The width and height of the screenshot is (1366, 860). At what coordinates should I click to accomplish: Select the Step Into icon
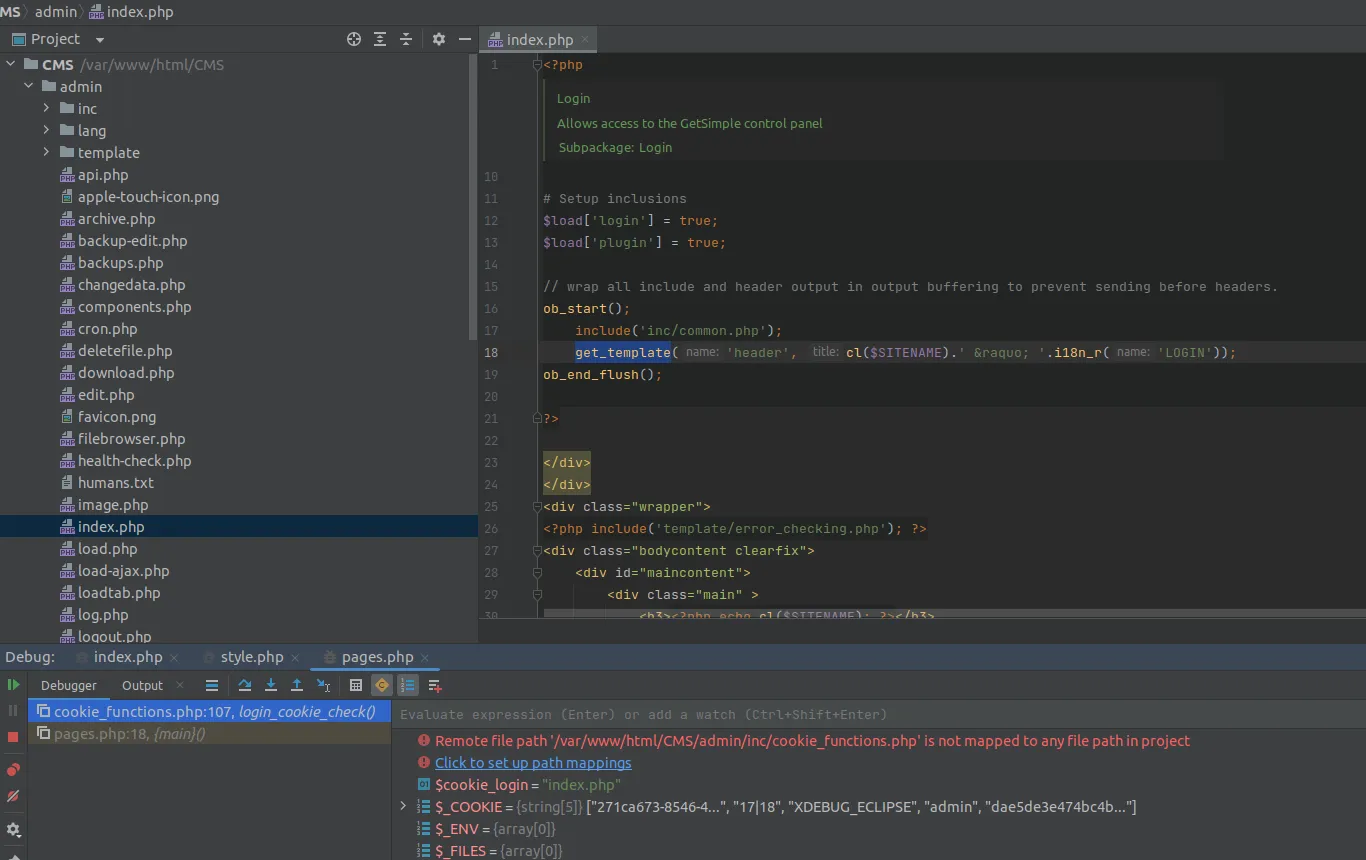tap(270, 685)
